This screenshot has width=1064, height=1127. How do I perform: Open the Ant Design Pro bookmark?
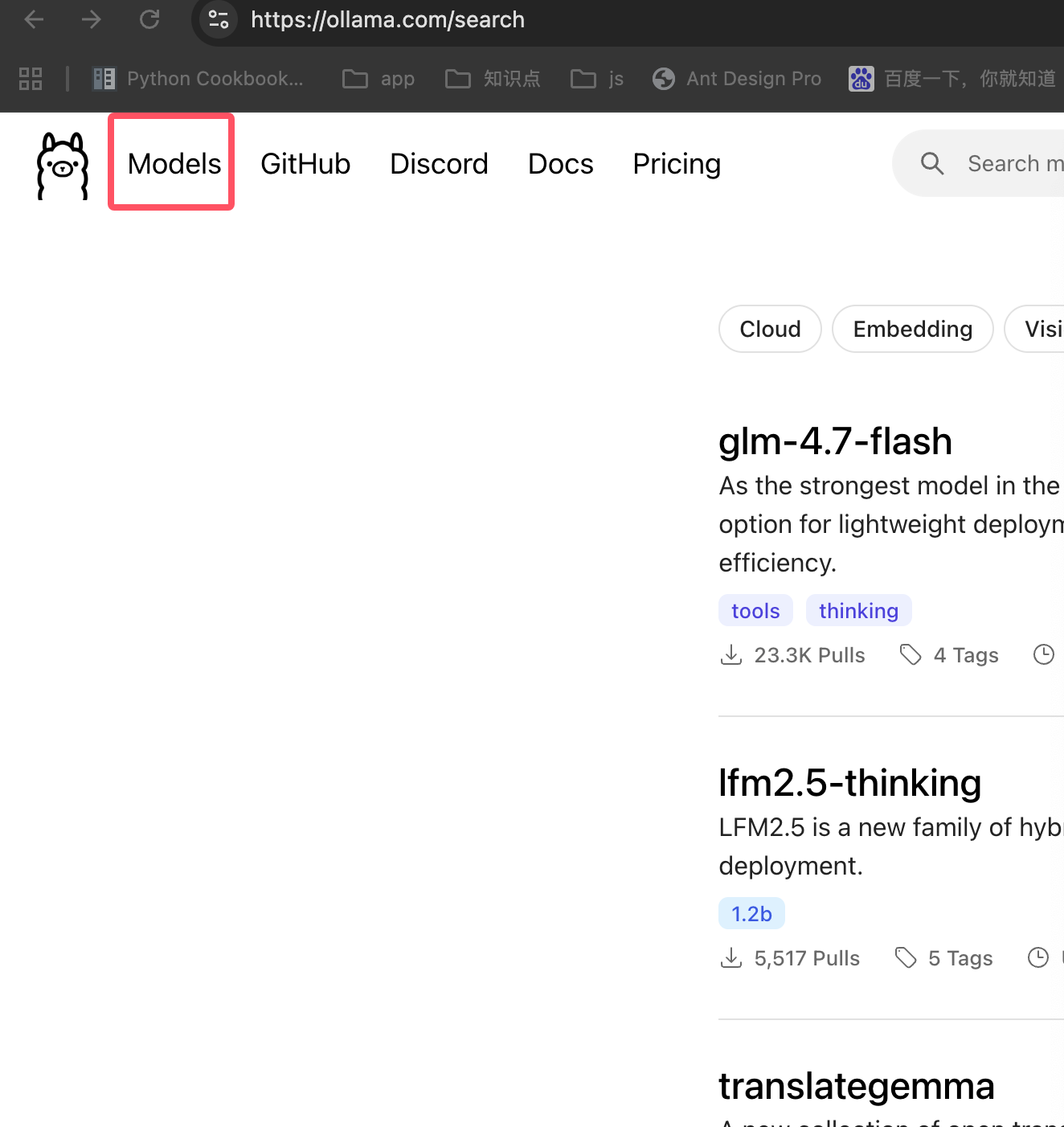click(x=737, y=79)
